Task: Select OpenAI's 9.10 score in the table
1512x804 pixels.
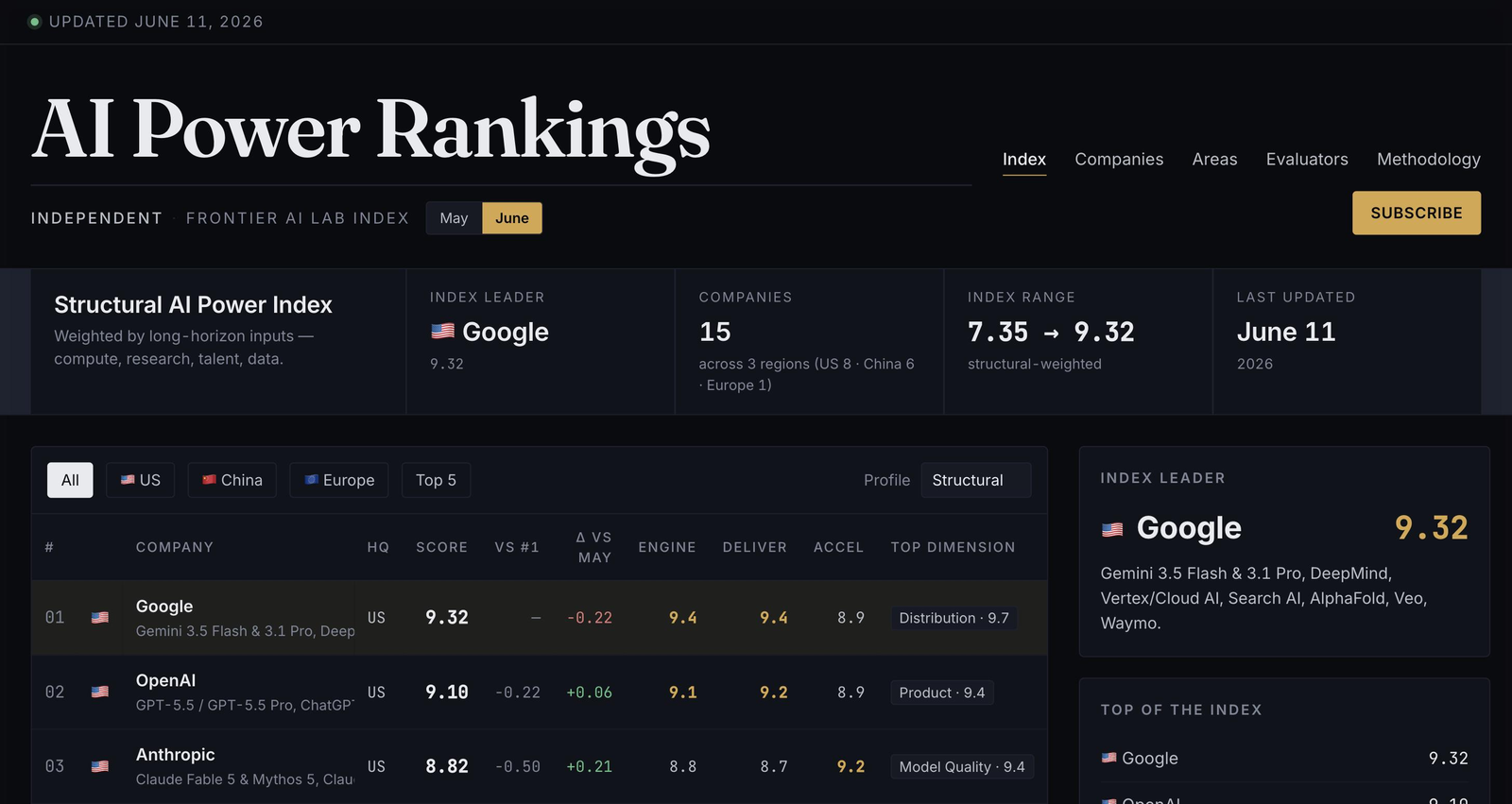Action: (447, 693)
